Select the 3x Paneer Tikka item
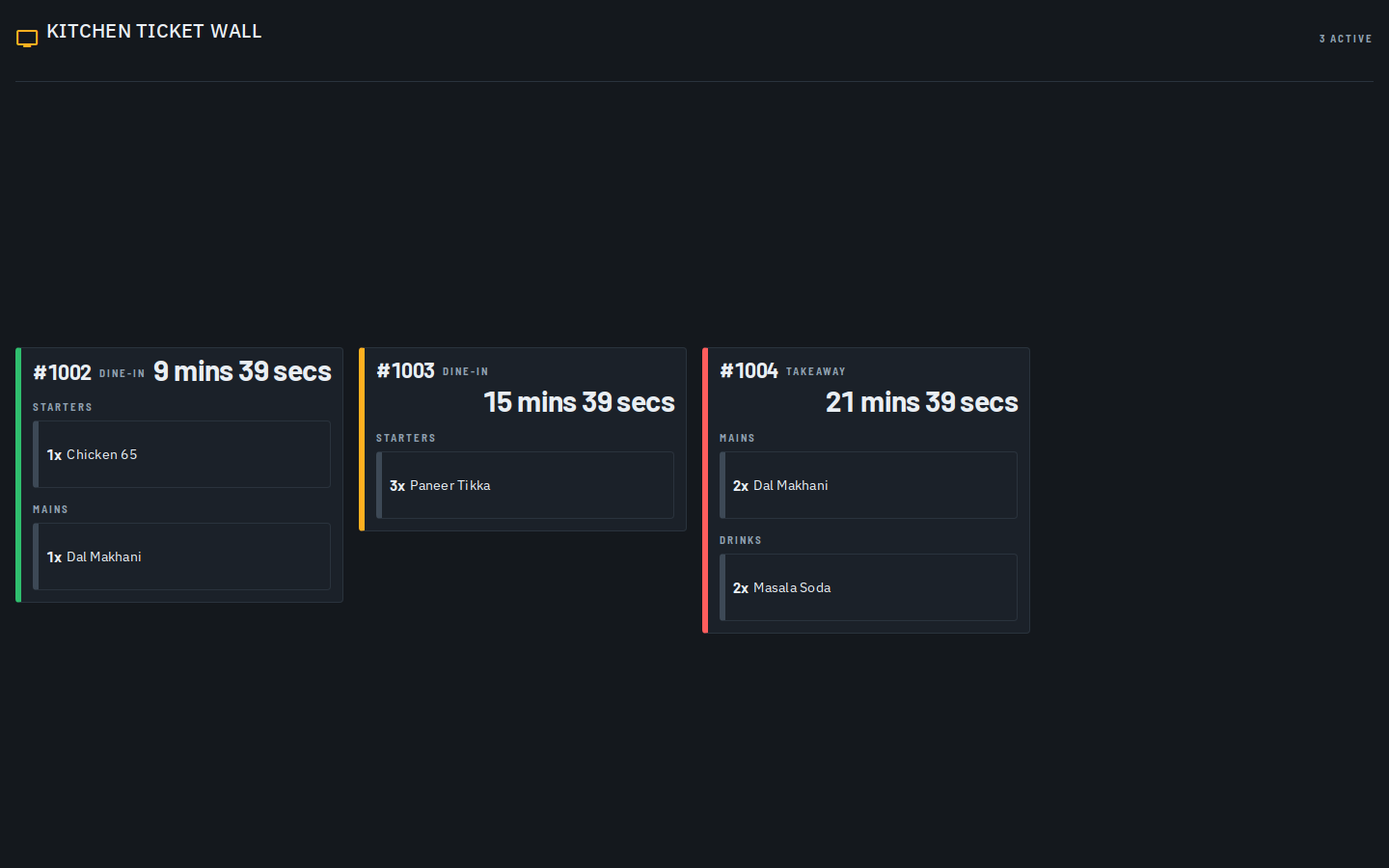This screenshot has height=868, width=1389. click(x=525, y=485)
